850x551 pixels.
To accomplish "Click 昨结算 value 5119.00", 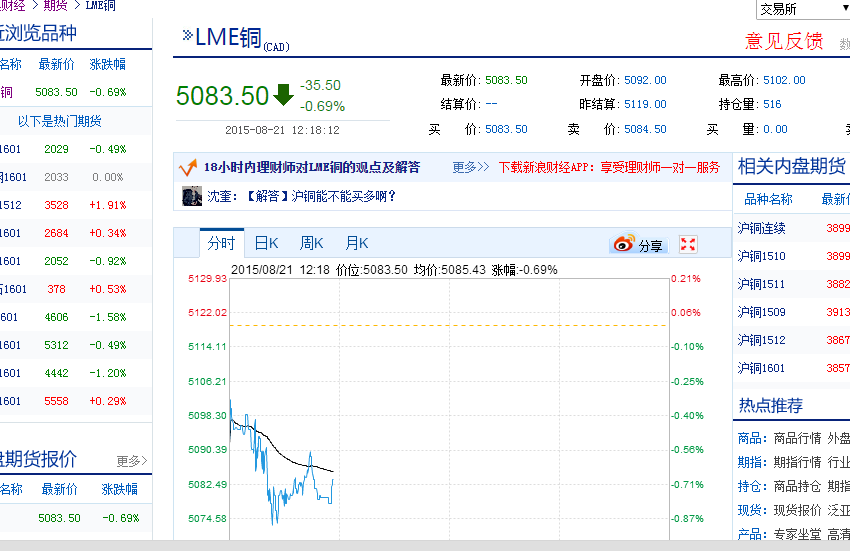I will point(645,104).
